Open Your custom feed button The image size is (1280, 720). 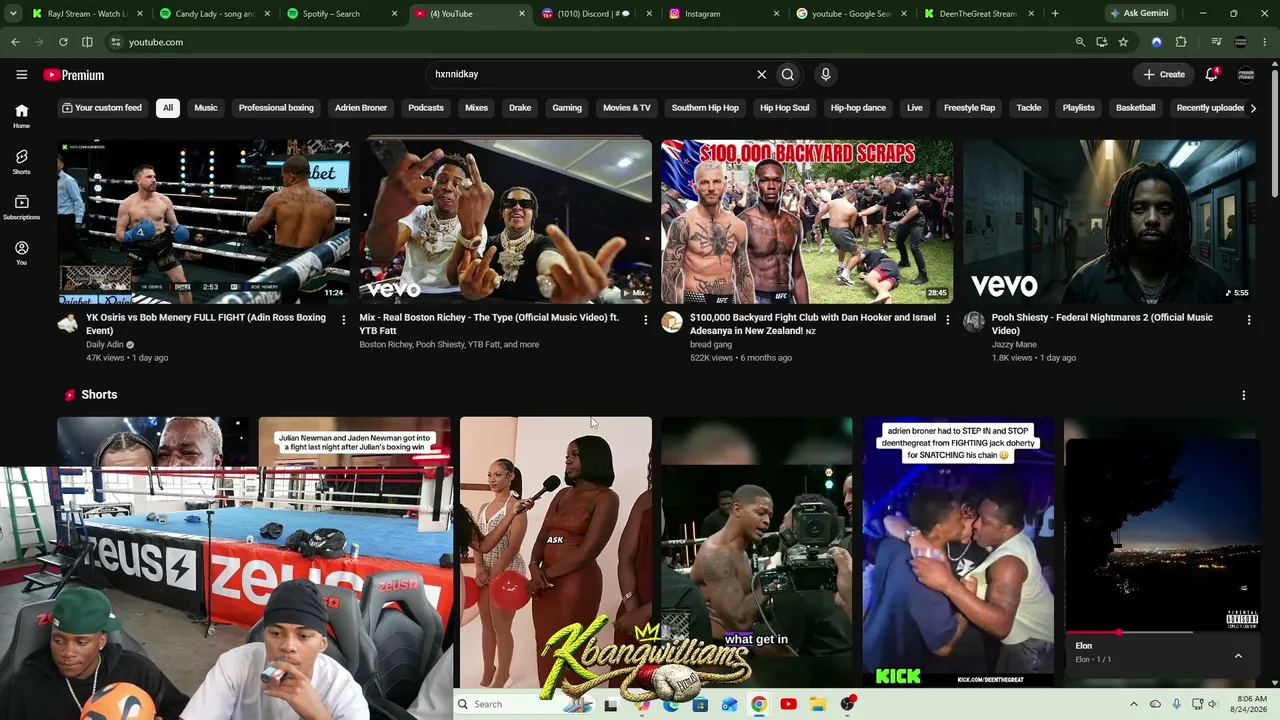point(102,108)
